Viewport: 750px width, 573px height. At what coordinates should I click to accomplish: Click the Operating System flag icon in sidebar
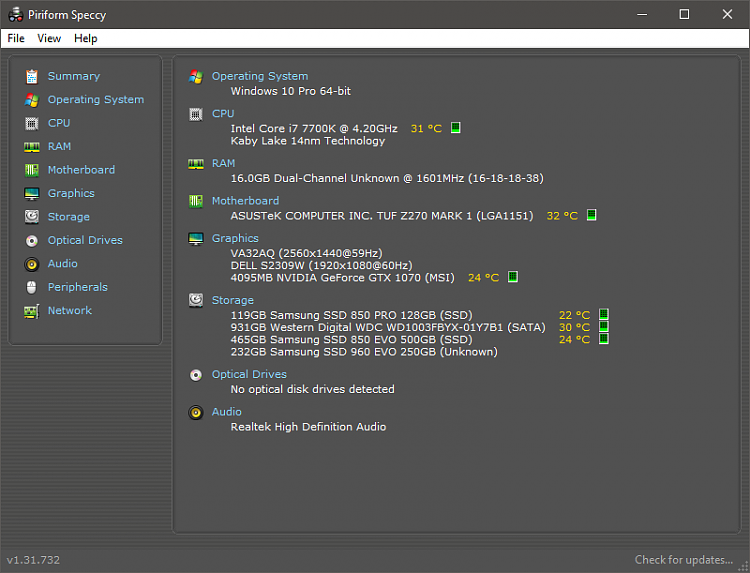click(x=32, y=100)
